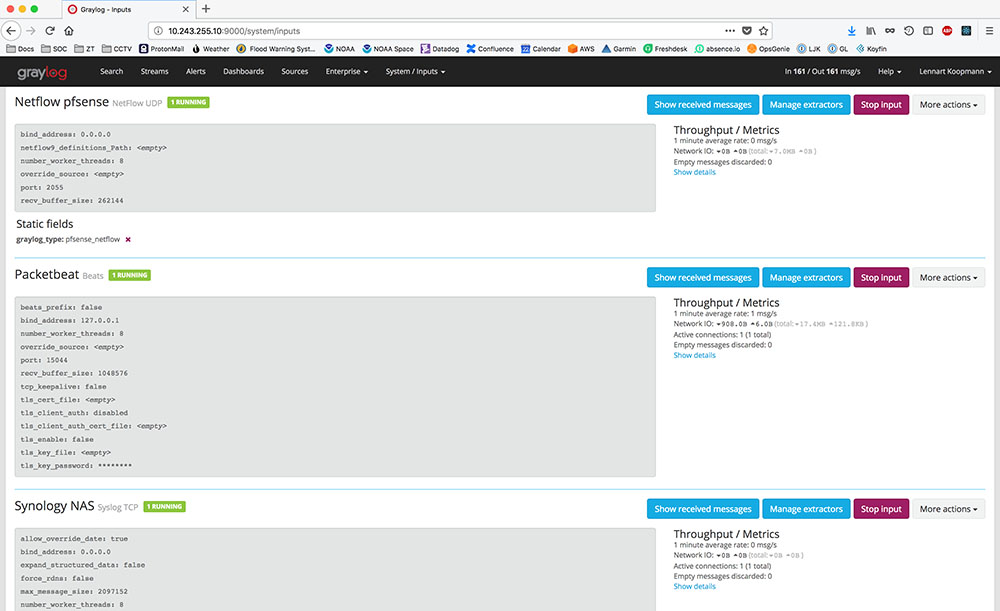Open the Docs bookmark folder
This screenshot has height=611, width=1000.
[x=20, y=48]
